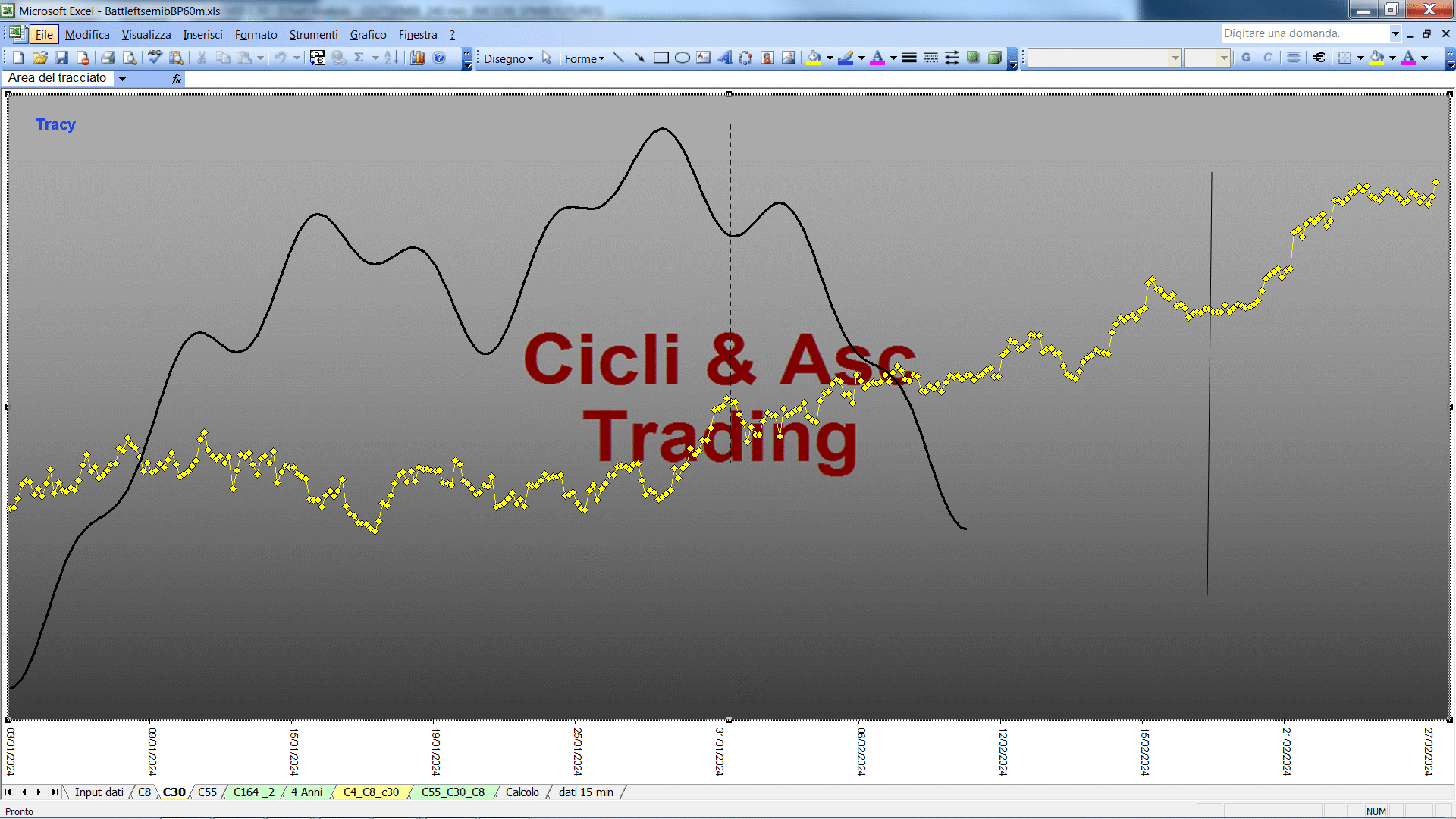
Task: Click the Line Style icon
Action: click(x=909, y=58)
